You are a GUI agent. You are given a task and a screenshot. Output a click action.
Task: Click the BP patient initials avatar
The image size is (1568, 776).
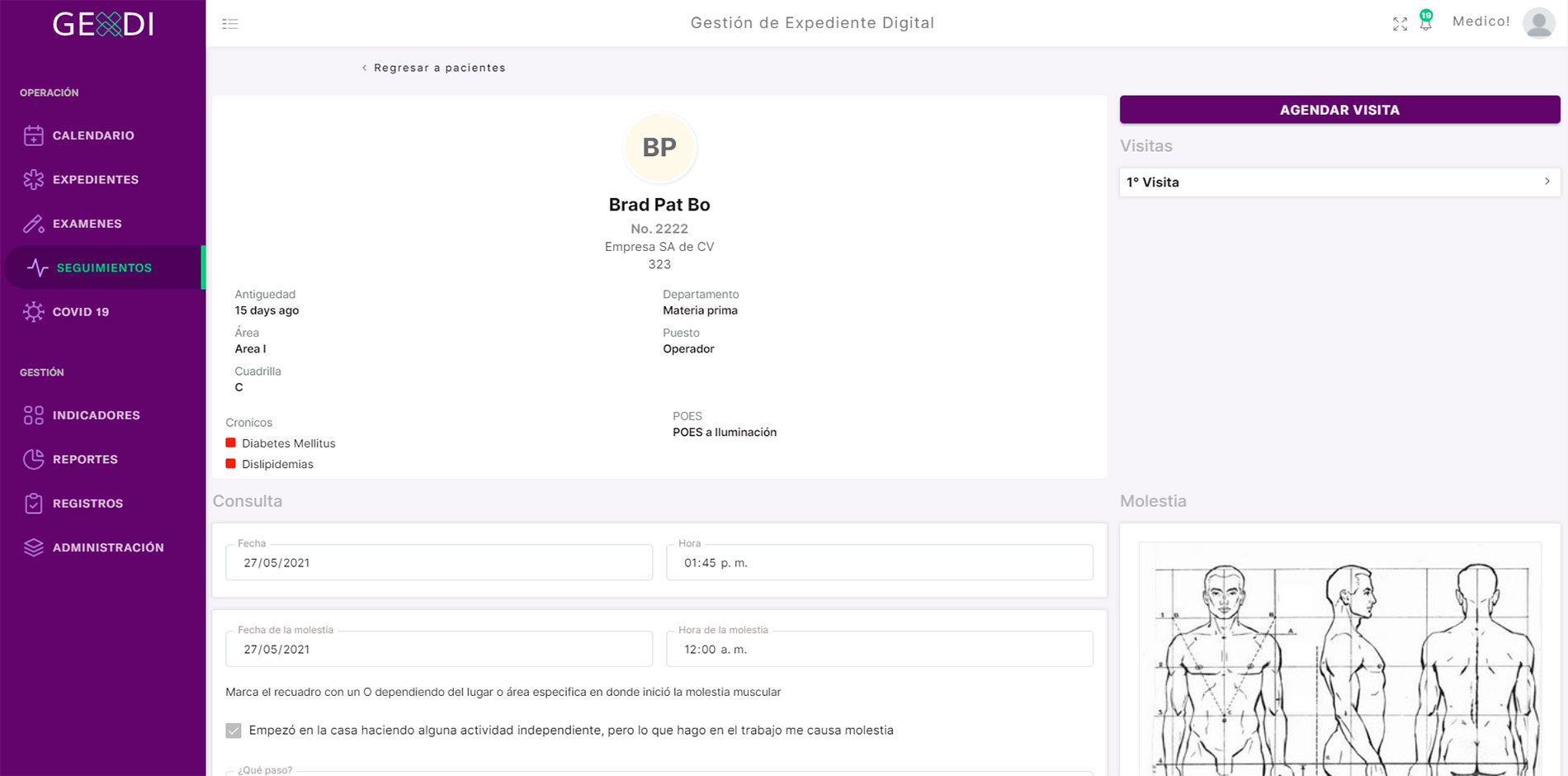pos(659,148)
